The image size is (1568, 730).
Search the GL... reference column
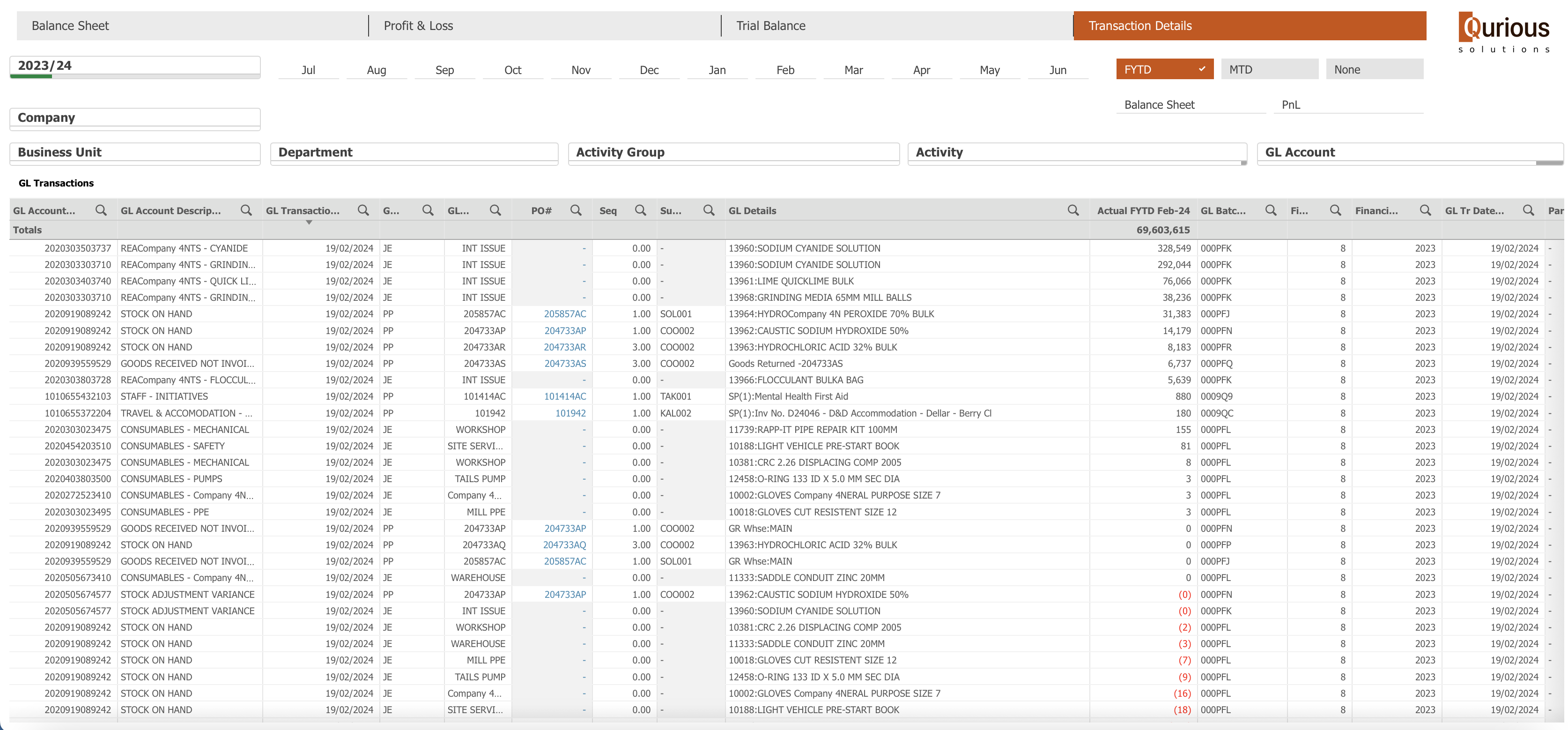496,210
